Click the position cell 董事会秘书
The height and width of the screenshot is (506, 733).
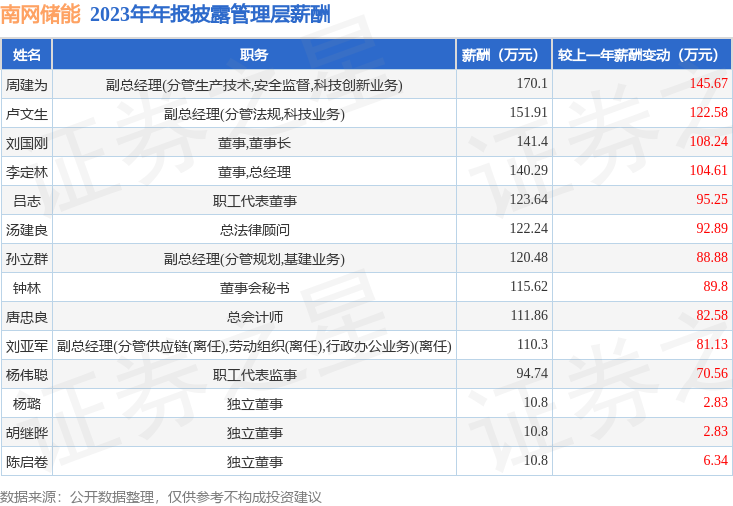pyautogui.click(x=254, y=288)
